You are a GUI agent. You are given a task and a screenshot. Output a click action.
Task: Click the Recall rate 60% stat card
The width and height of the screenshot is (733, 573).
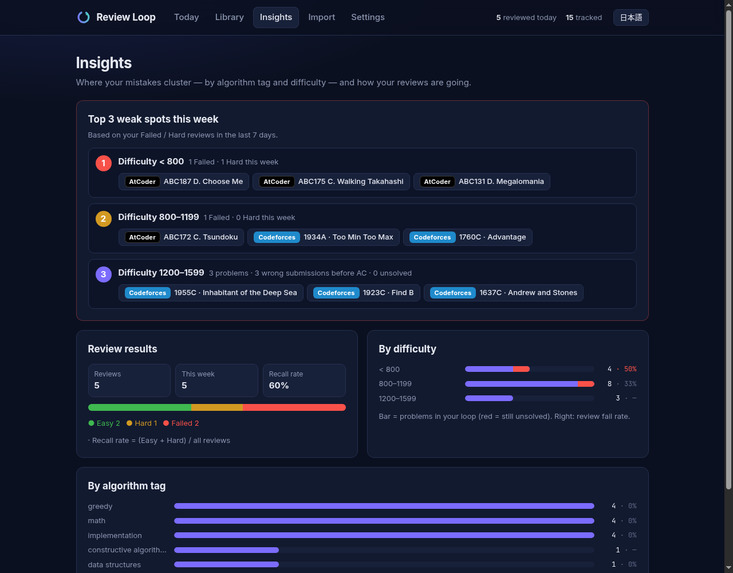[304, 380]
